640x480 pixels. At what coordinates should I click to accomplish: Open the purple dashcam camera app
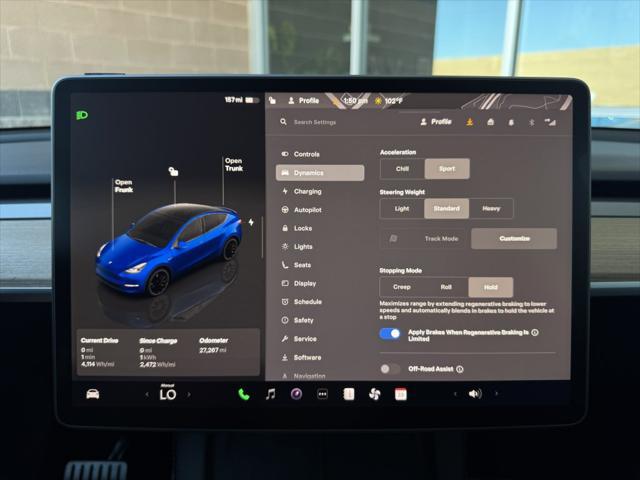click(x=296, y=394)
